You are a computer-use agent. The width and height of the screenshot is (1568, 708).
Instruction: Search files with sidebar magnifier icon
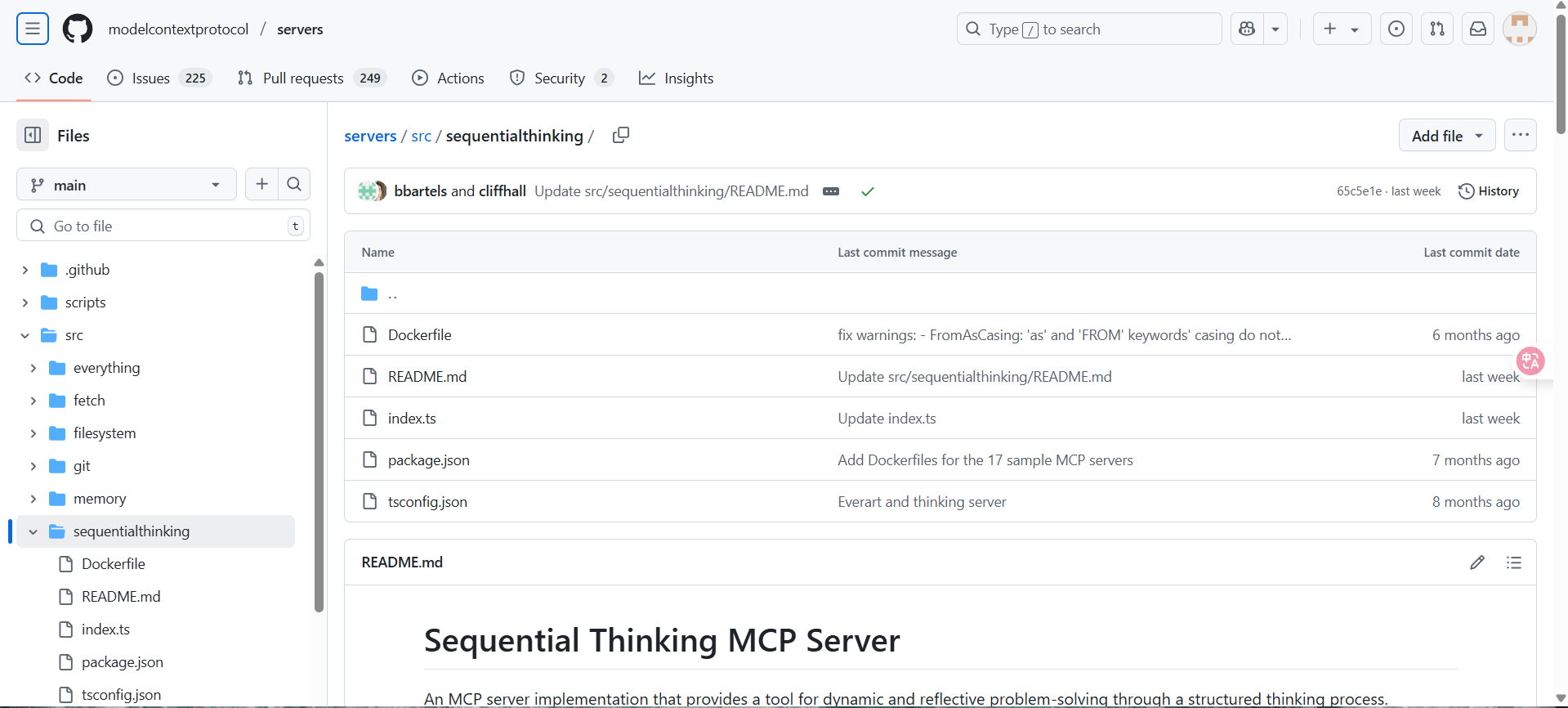coord(294,185)
